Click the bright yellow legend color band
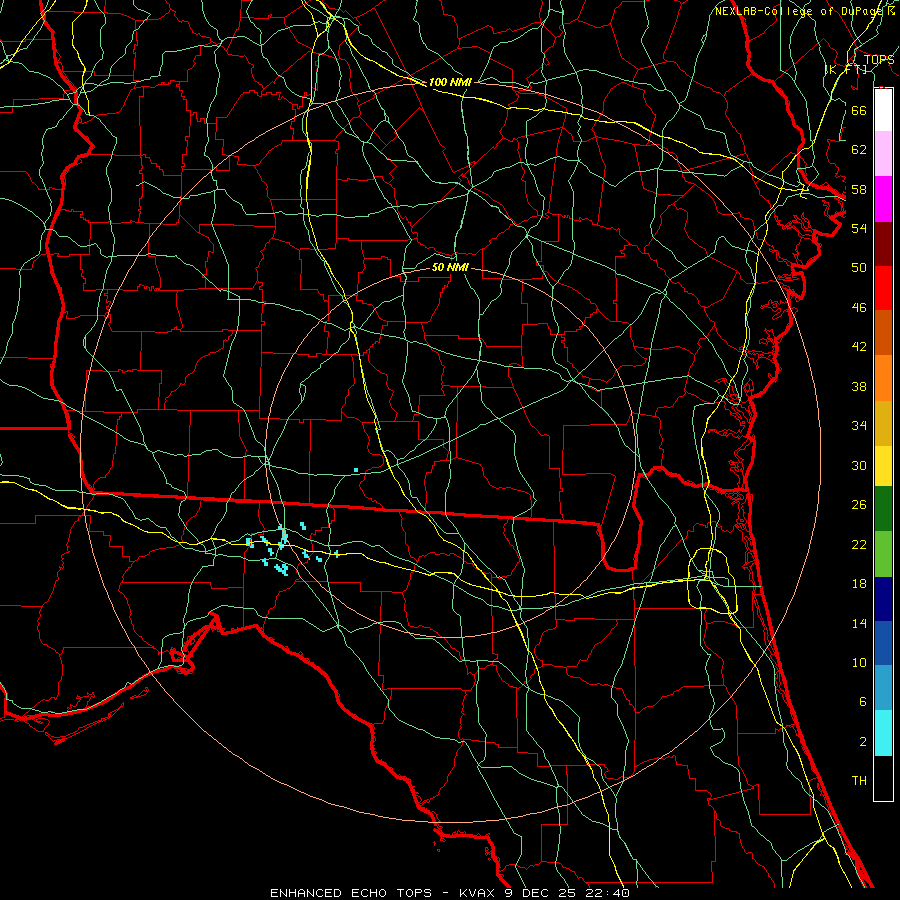Image resolution: width=900 pixels, height=900 pixels. [x=883, y=466]
